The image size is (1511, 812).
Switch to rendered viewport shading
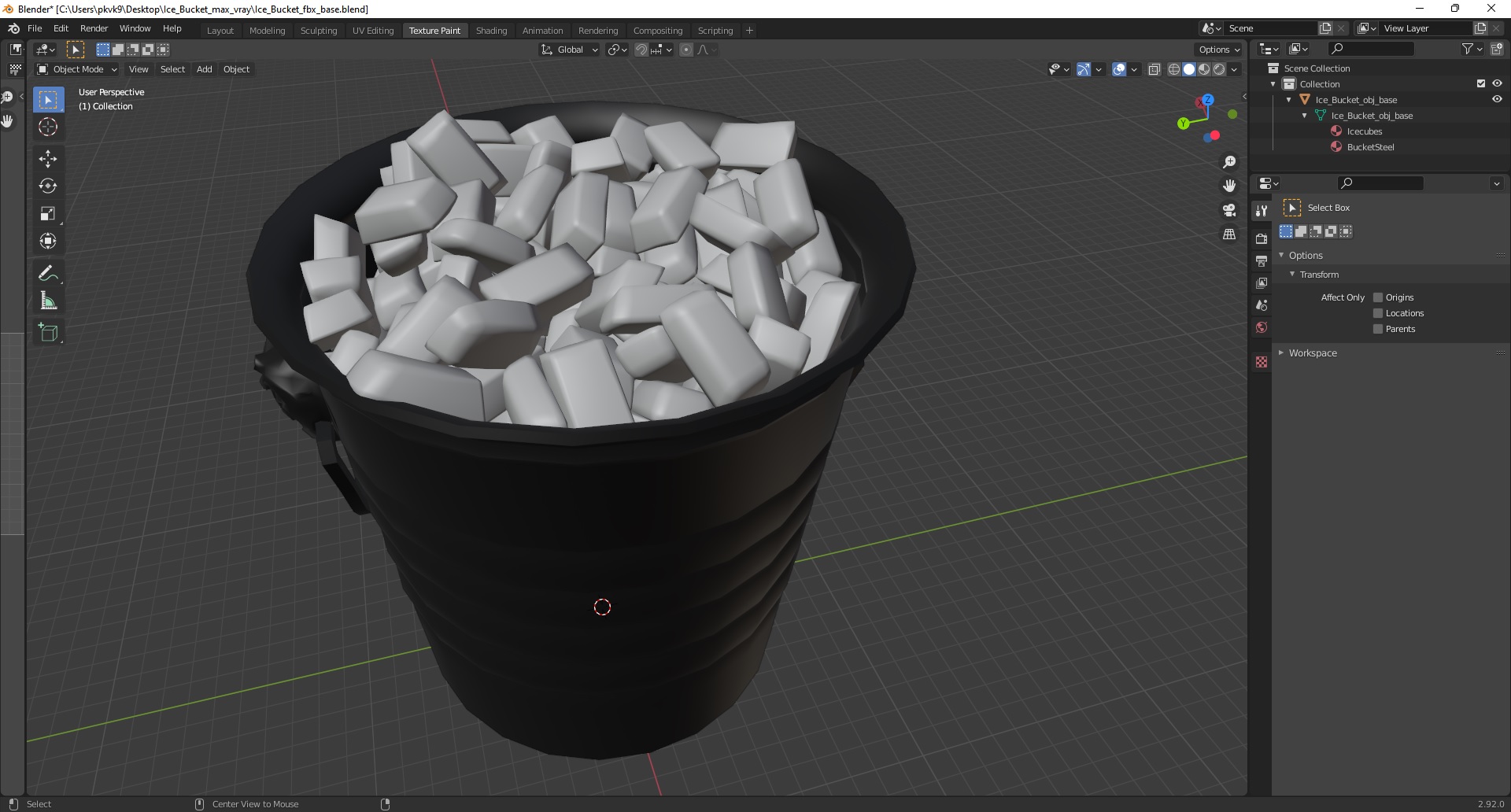[x=1219, y=69]
